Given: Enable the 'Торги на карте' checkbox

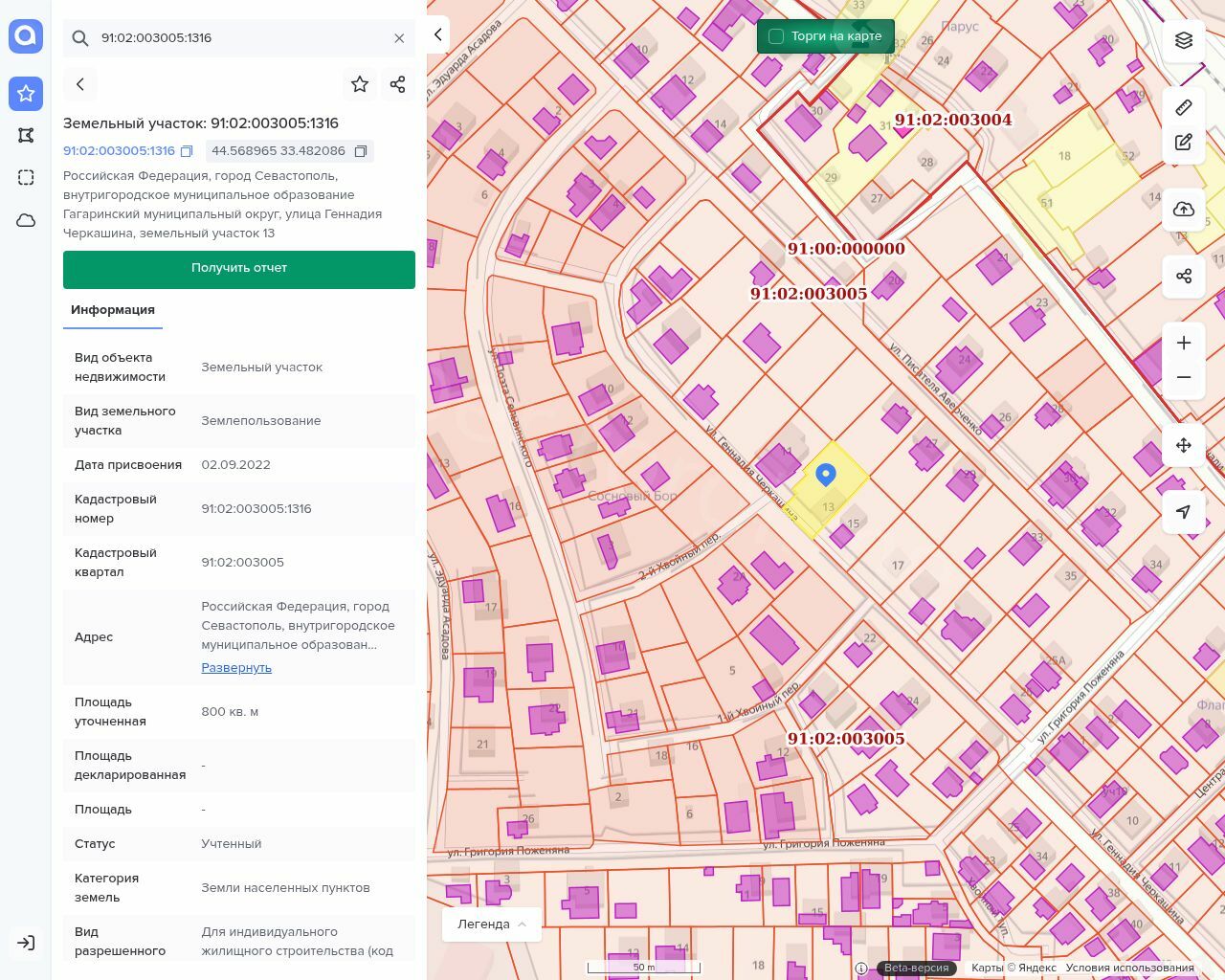Looking at the screenshot, I should [x=776, y=36].
